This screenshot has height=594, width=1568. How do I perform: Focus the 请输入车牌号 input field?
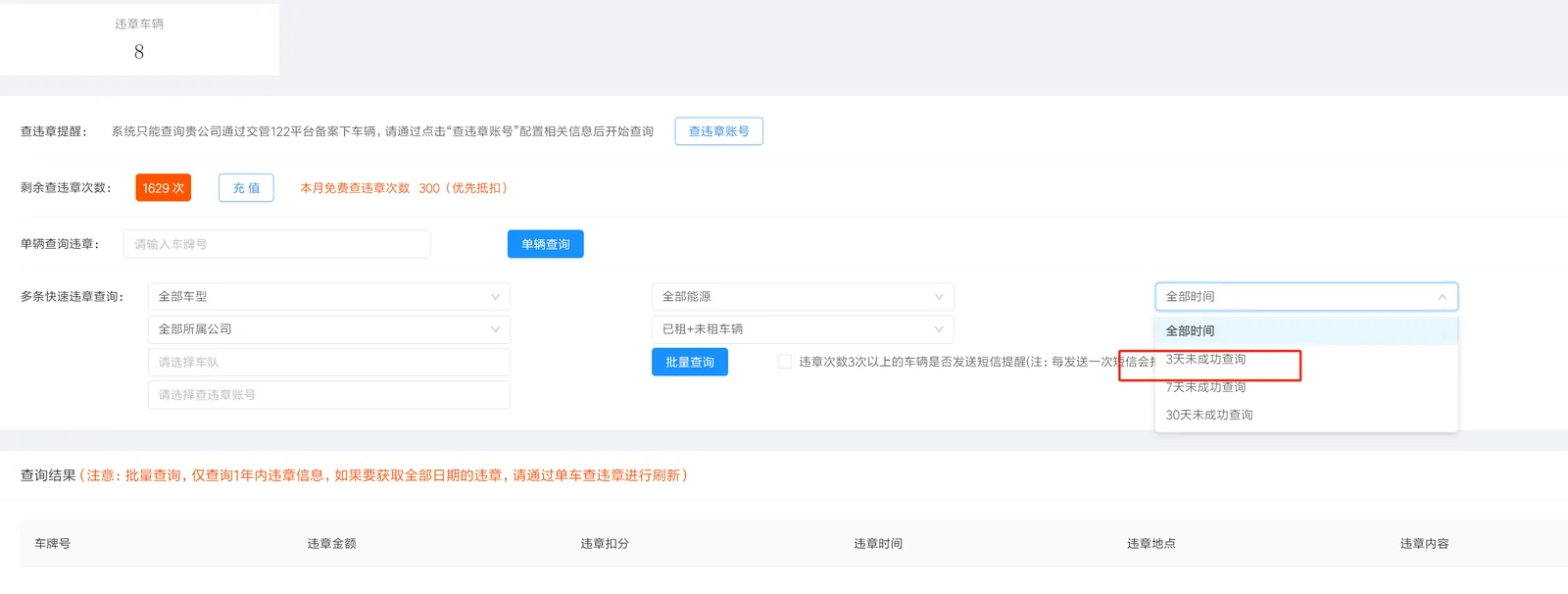(x=277, y=244)
